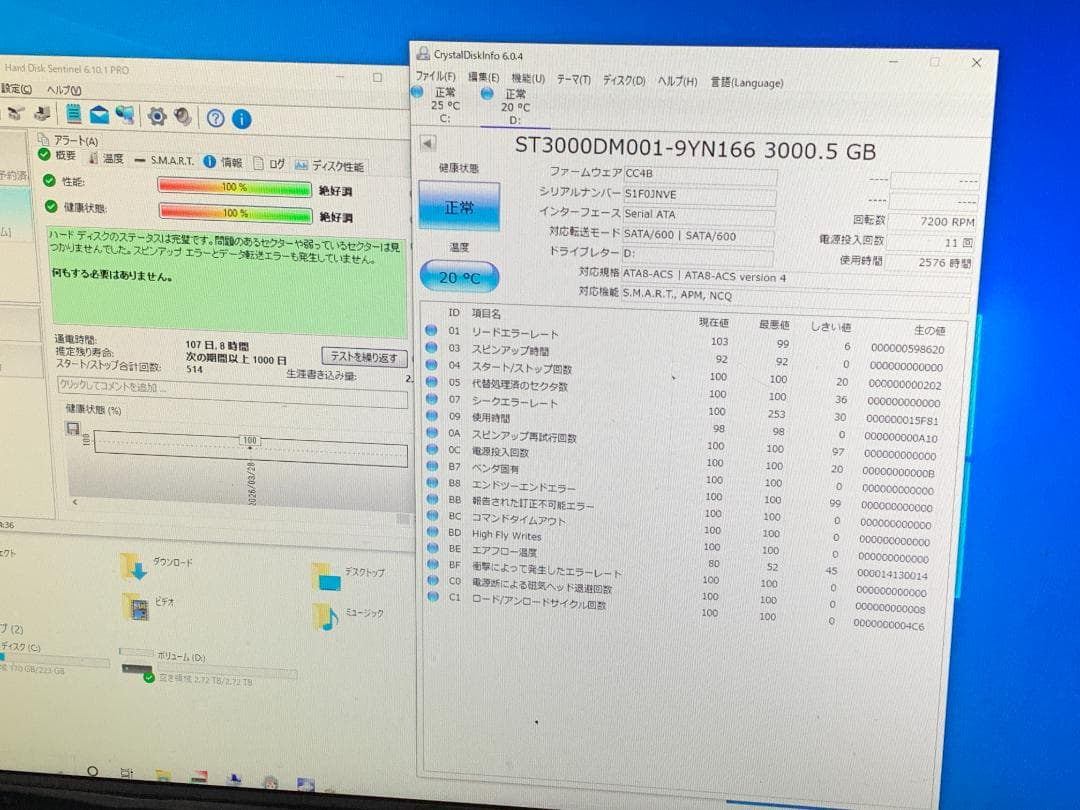This screenshot has height=810, width=1080.
Task: Switch to the 概要 tab in Hard Disk Sentinel
Action: click(57, 156)
